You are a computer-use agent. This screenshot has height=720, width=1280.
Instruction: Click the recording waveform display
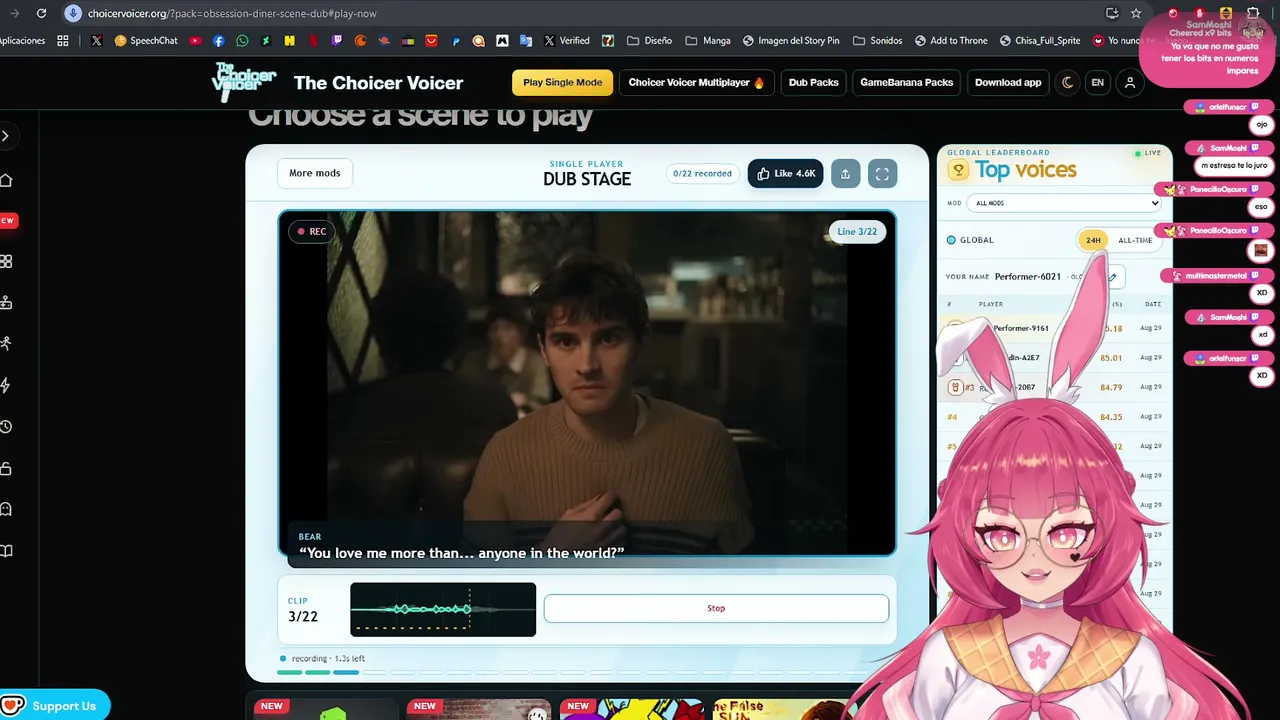tap(443, 609)
